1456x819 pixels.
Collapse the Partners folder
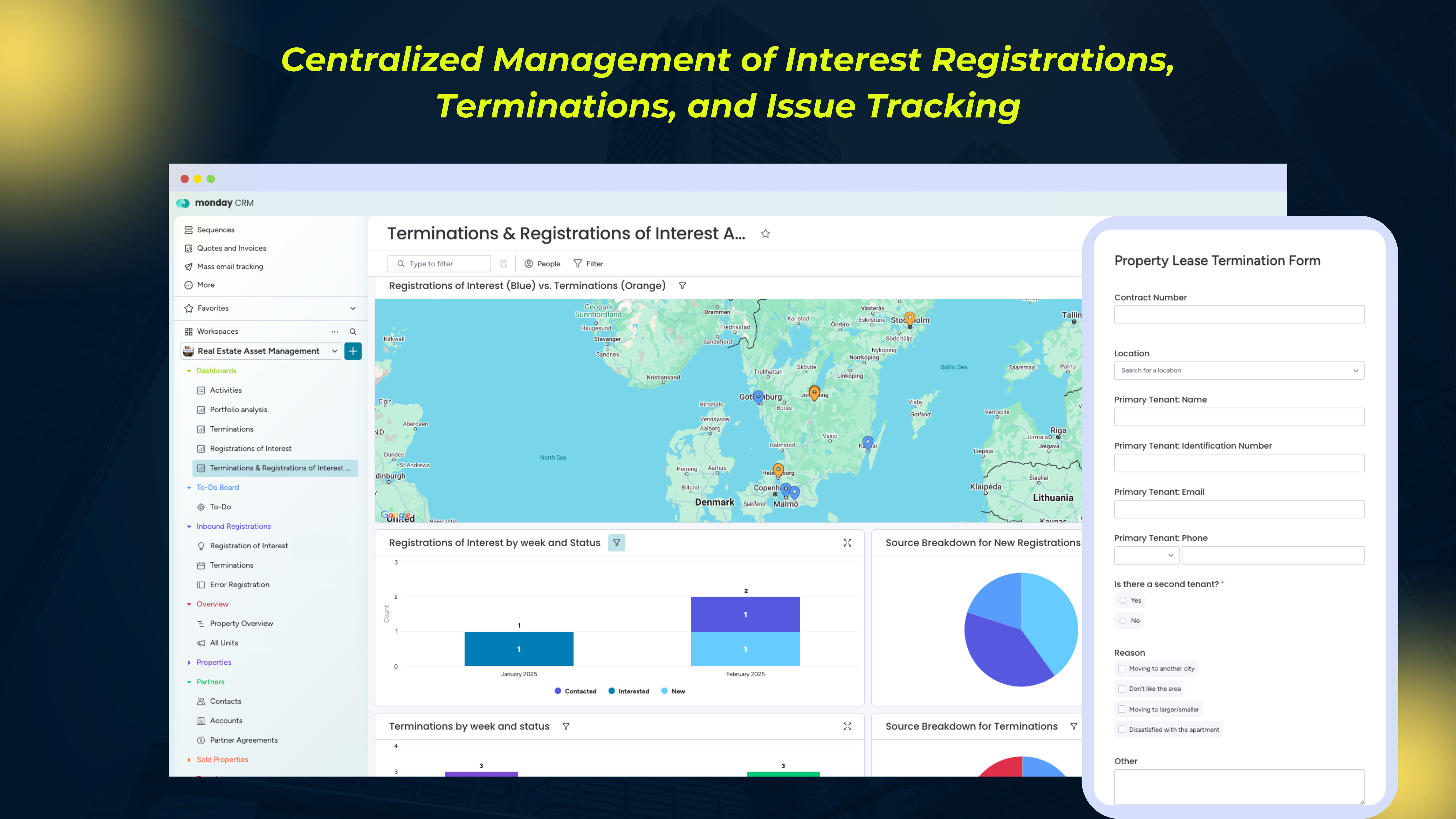[189, 682]
